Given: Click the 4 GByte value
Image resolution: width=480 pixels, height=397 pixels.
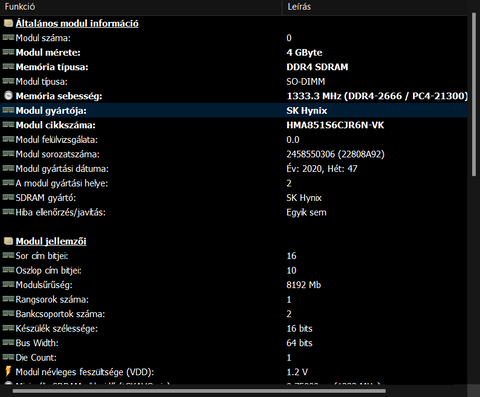Looking at the screenshot, I should (304, 53).
